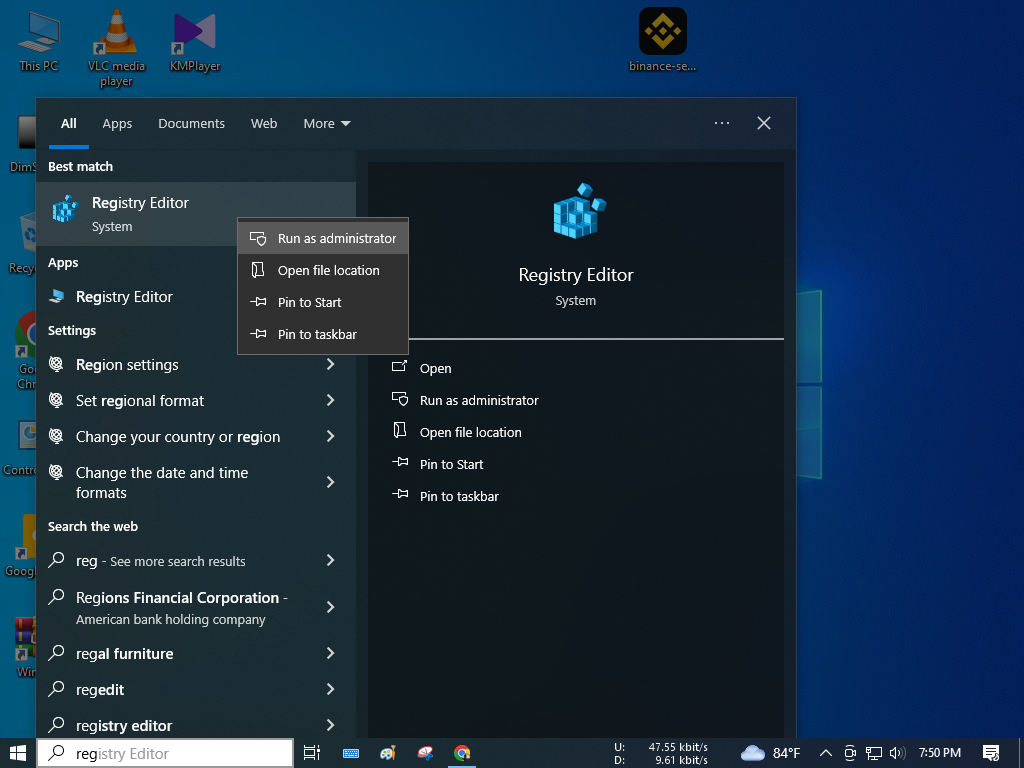The height and width of the screenshot is (768, 1024).
Task: Open the volume speaker tray icon
Action: pos(897,754)
